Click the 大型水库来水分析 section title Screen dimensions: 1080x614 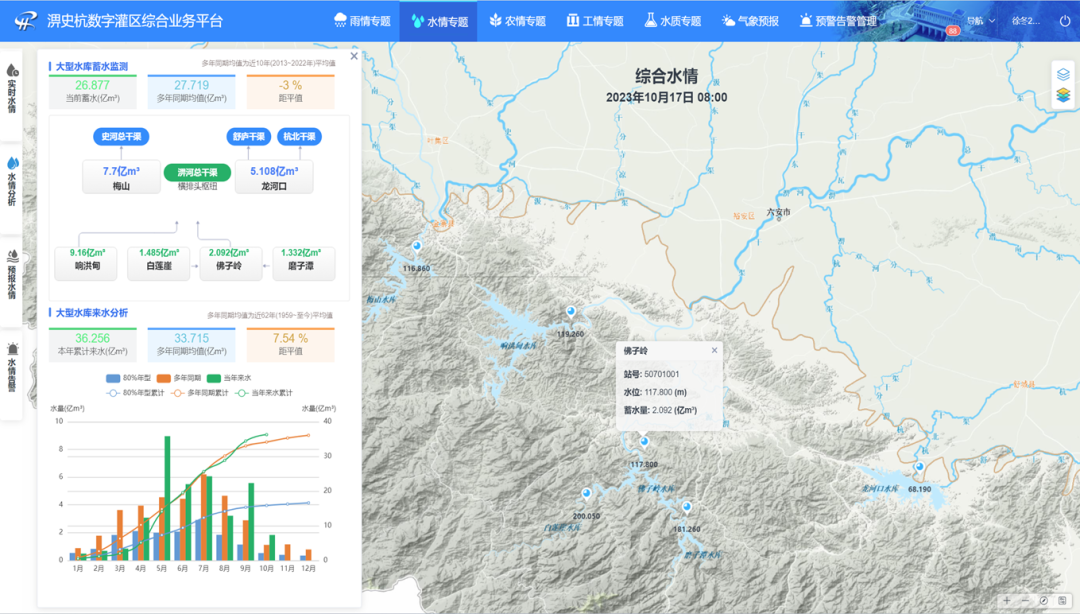(x=92, y=312)
